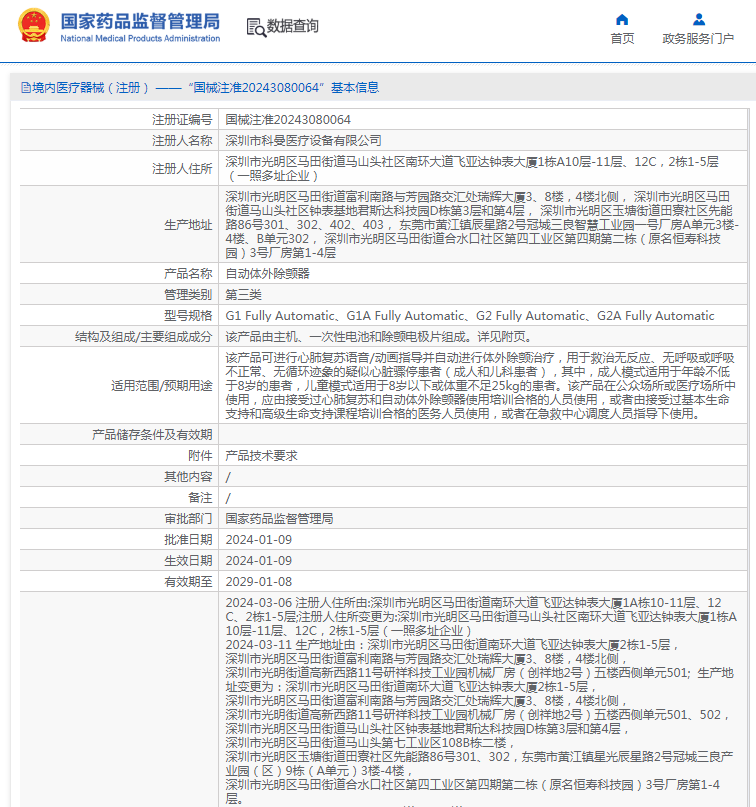Click the 审批部门 value 国家药品监督管理局
756x807 pixels.
pos(279,518)
